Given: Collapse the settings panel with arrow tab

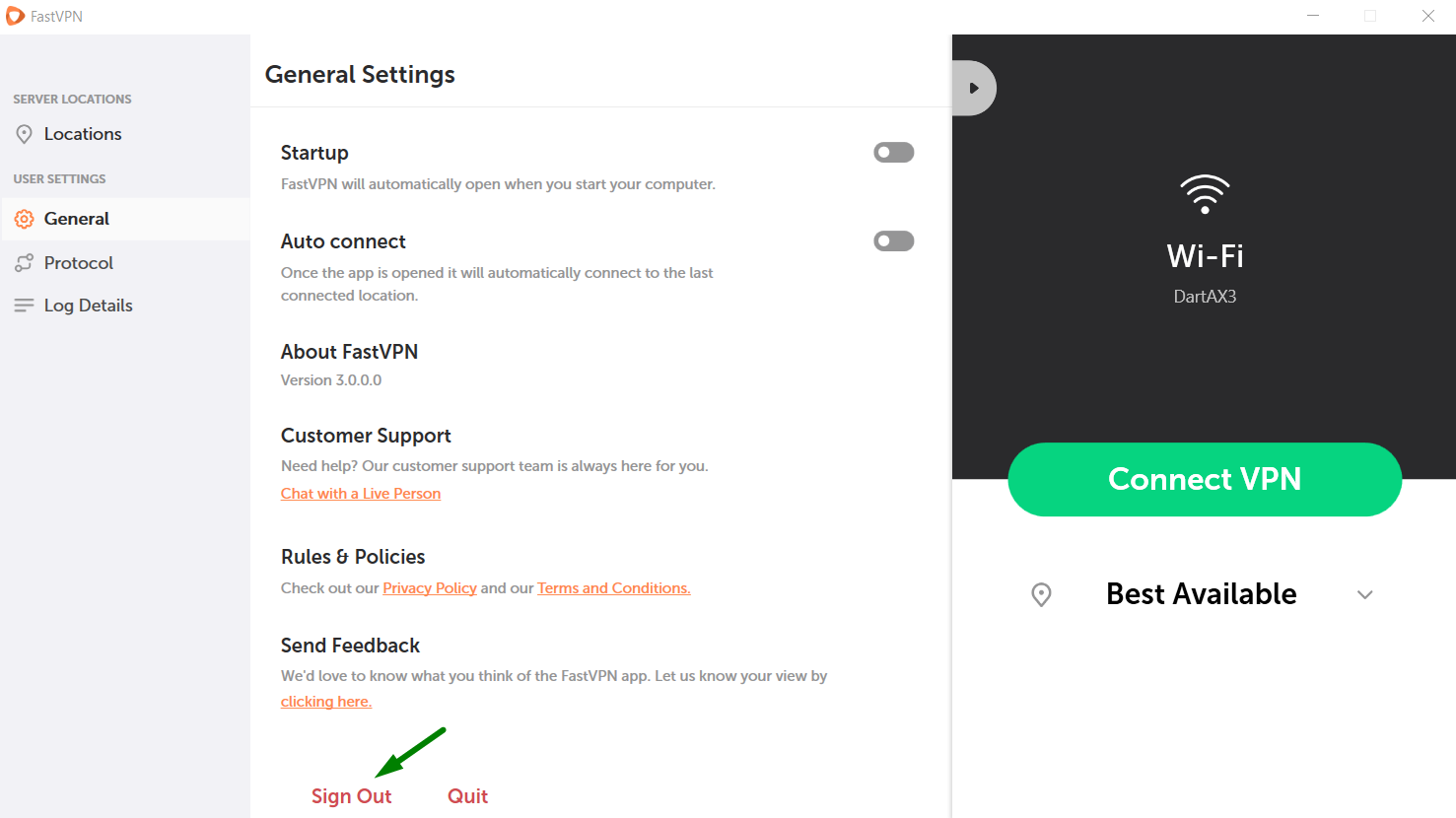Looking at the screenshot, I should tap(974, 88).
